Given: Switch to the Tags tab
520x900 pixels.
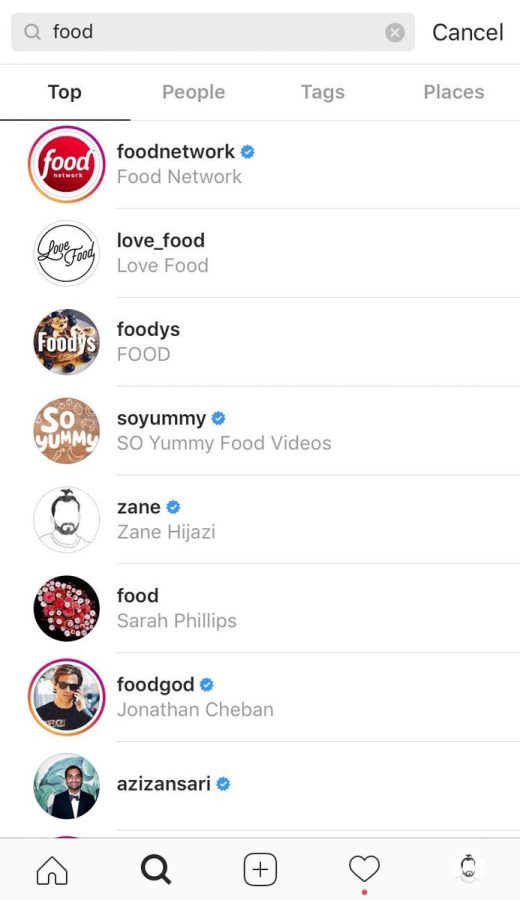Looking at the screenshot, I should [323, 92].
